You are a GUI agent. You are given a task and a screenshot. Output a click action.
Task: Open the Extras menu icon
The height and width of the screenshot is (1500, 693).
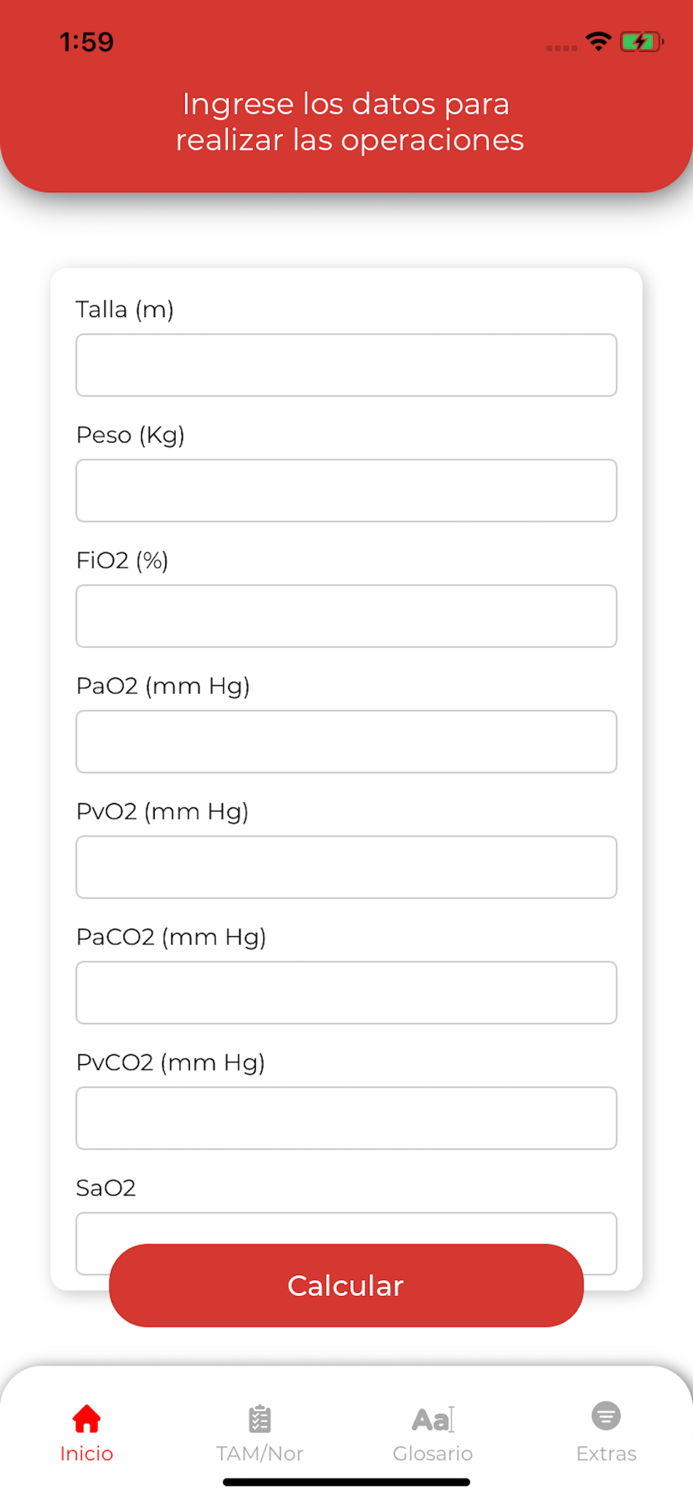(606, 1416)
